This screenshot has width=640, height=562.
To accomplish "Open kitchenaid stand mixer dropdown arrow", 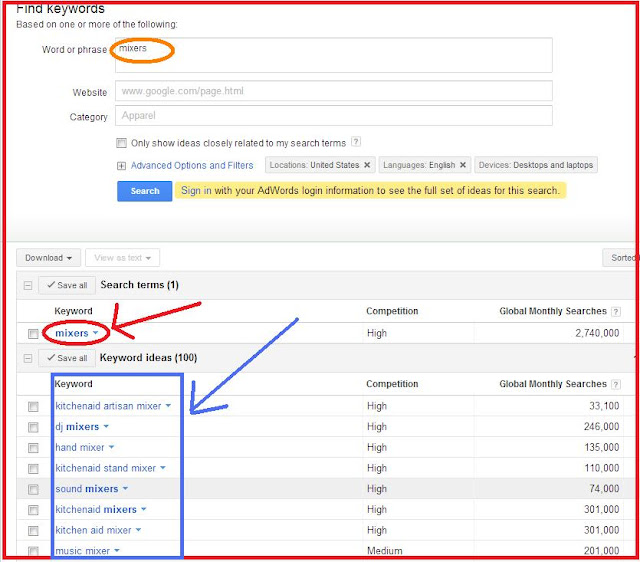I will (x=163, y=468).
